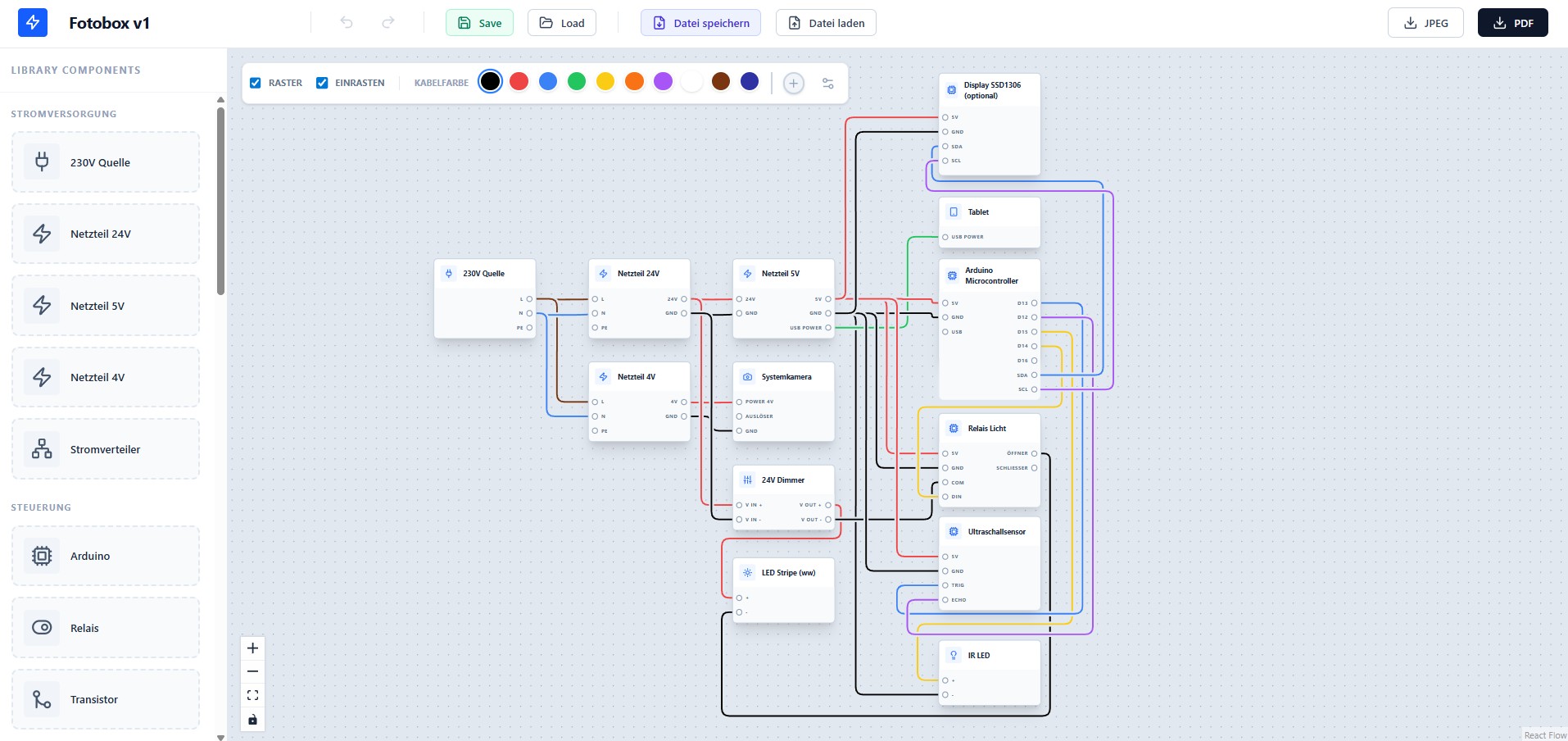Click library sidebar scrollbar thumb
Image resolution: width=1568 pixels, height=741 pixels.
coord(220,200)
